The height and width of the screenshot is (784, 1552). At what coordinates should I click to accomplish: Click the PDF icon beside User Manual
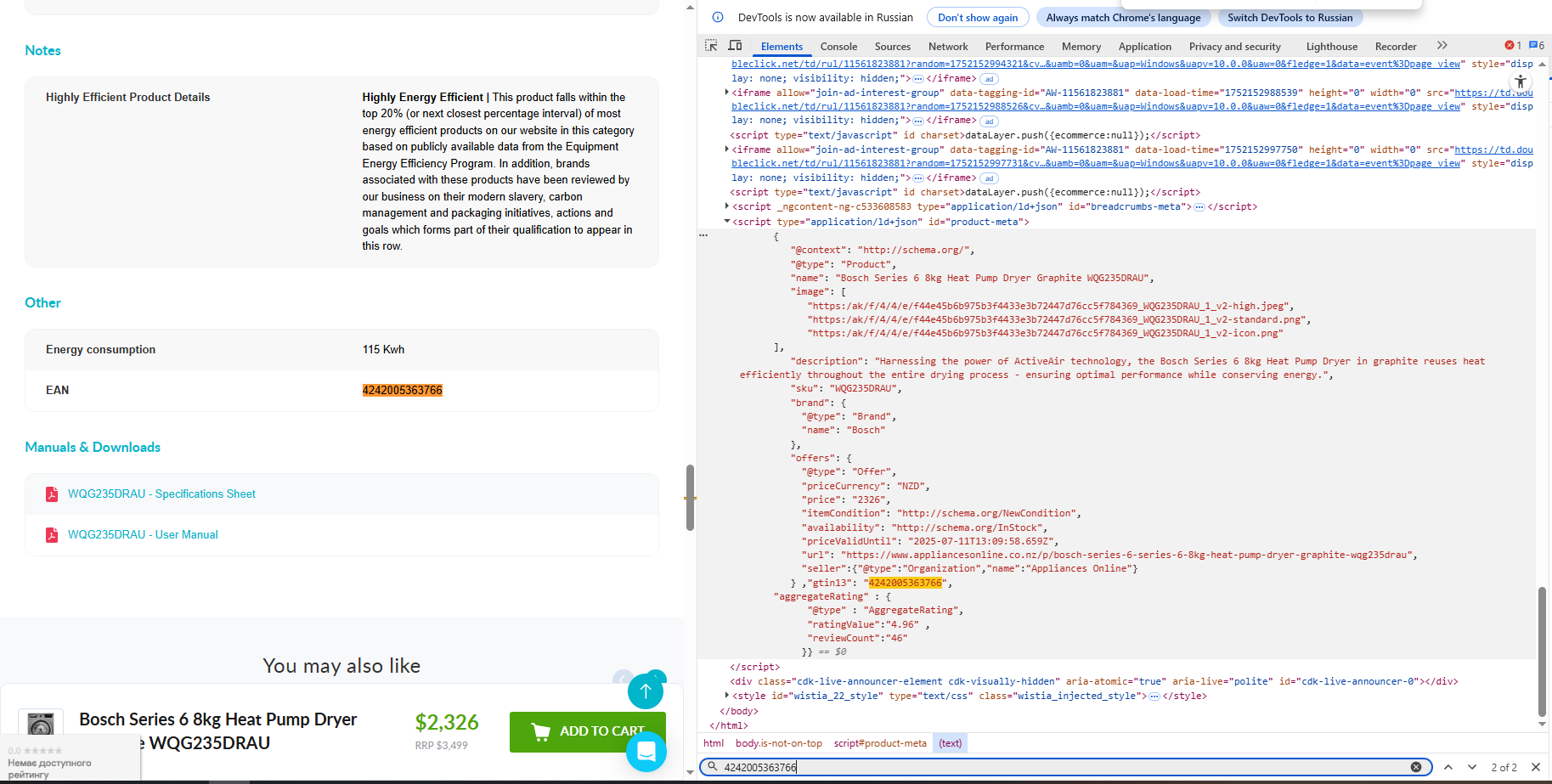coord(52,535)
